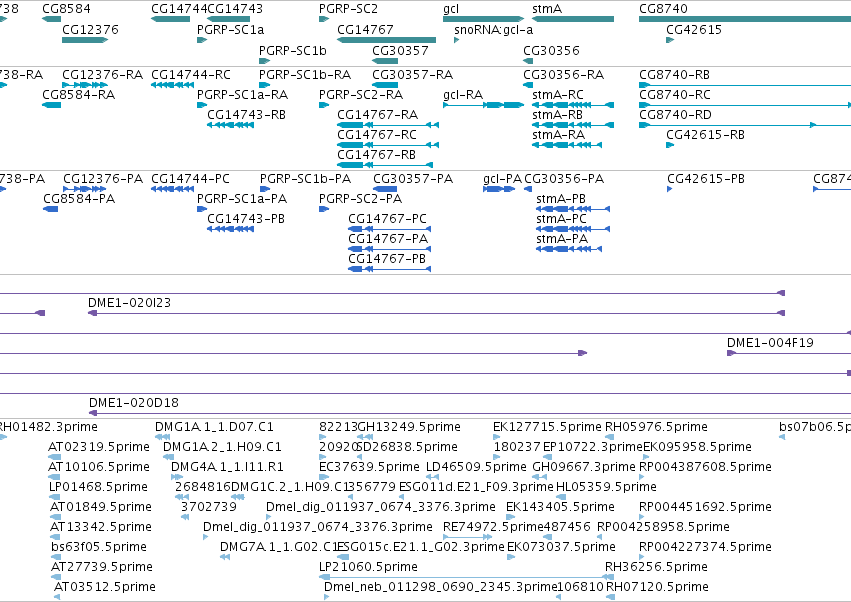Viewport: 851px width, 602px height.
Task: Click the gcl-PA protein label
Action: 503,179
